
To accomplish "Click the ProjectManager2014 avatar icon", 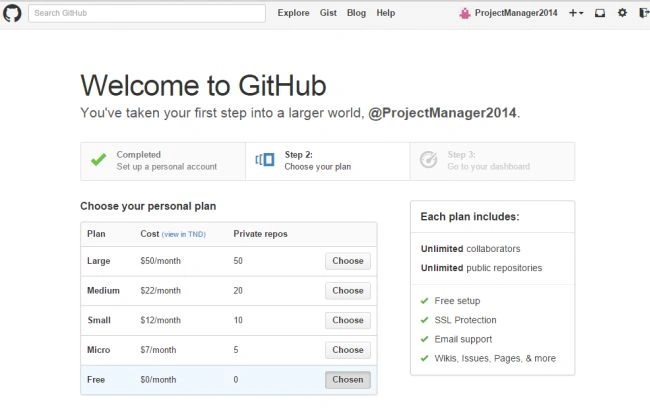I will pos(465,13).
